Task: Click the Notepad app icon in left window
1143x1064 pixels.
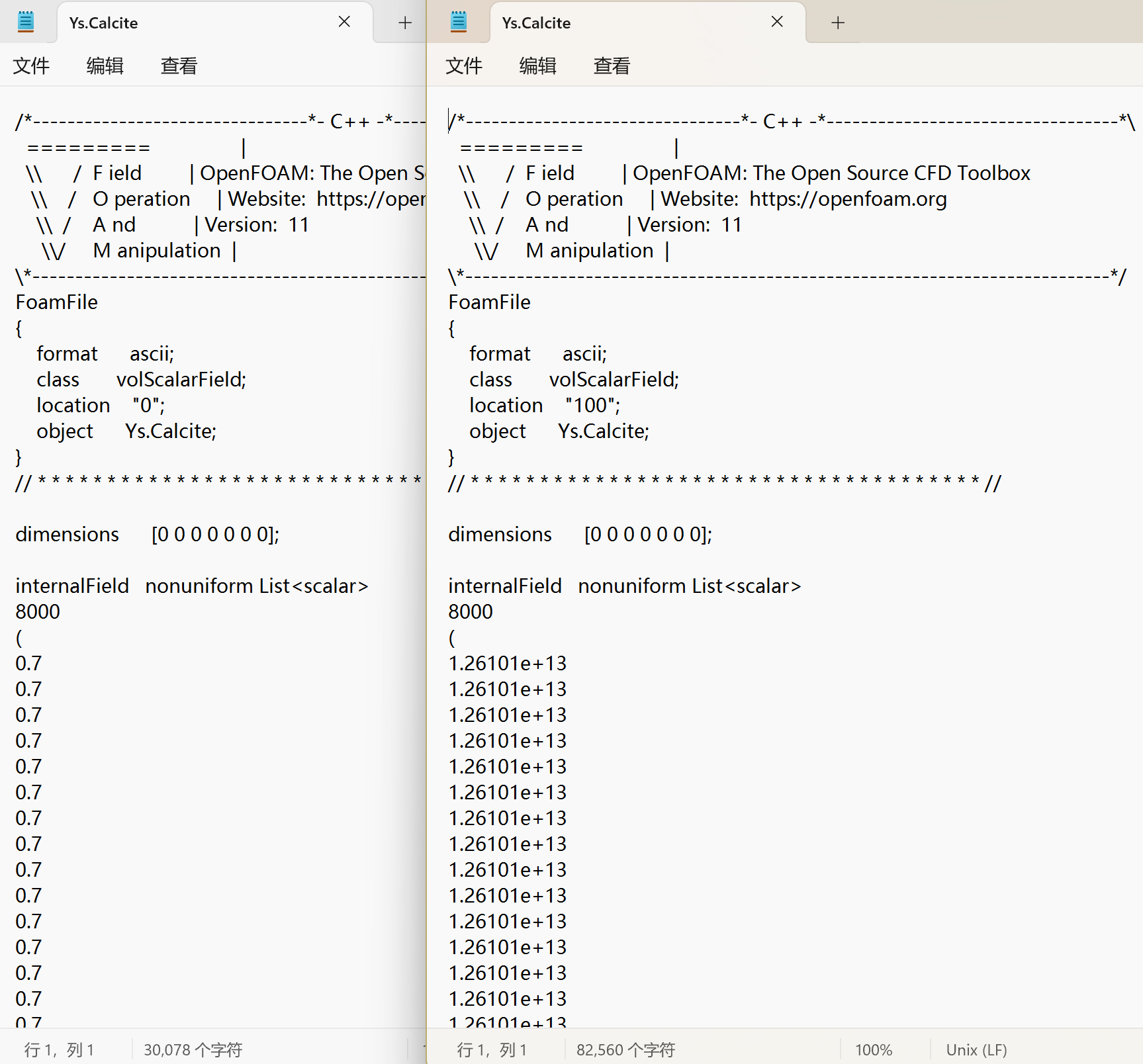Action: click(x=26, y=22)
